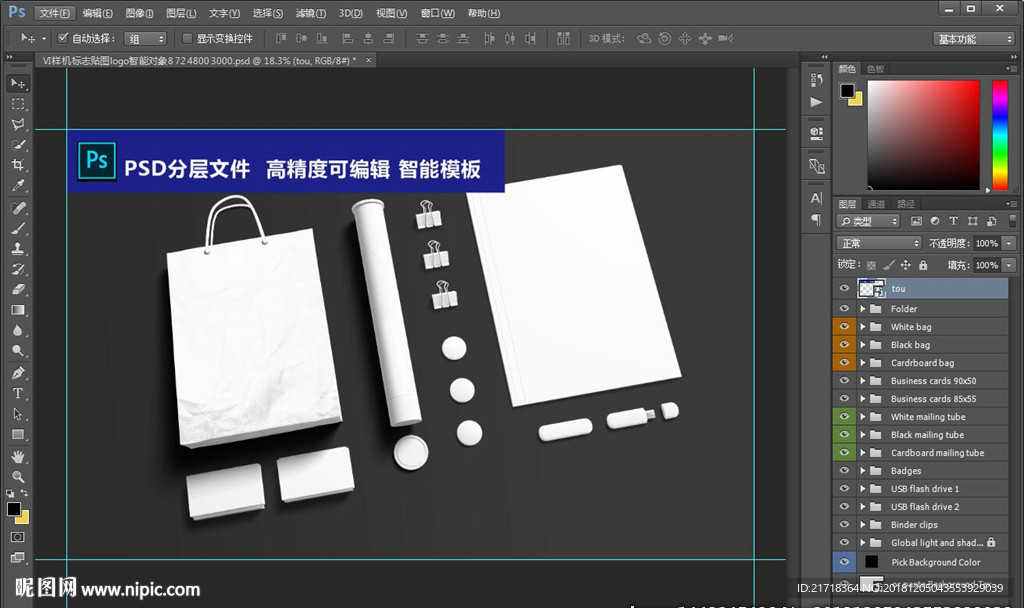Click the rainbow hue slider strip
Screen dimensions: 1024x608
point(999,134)
